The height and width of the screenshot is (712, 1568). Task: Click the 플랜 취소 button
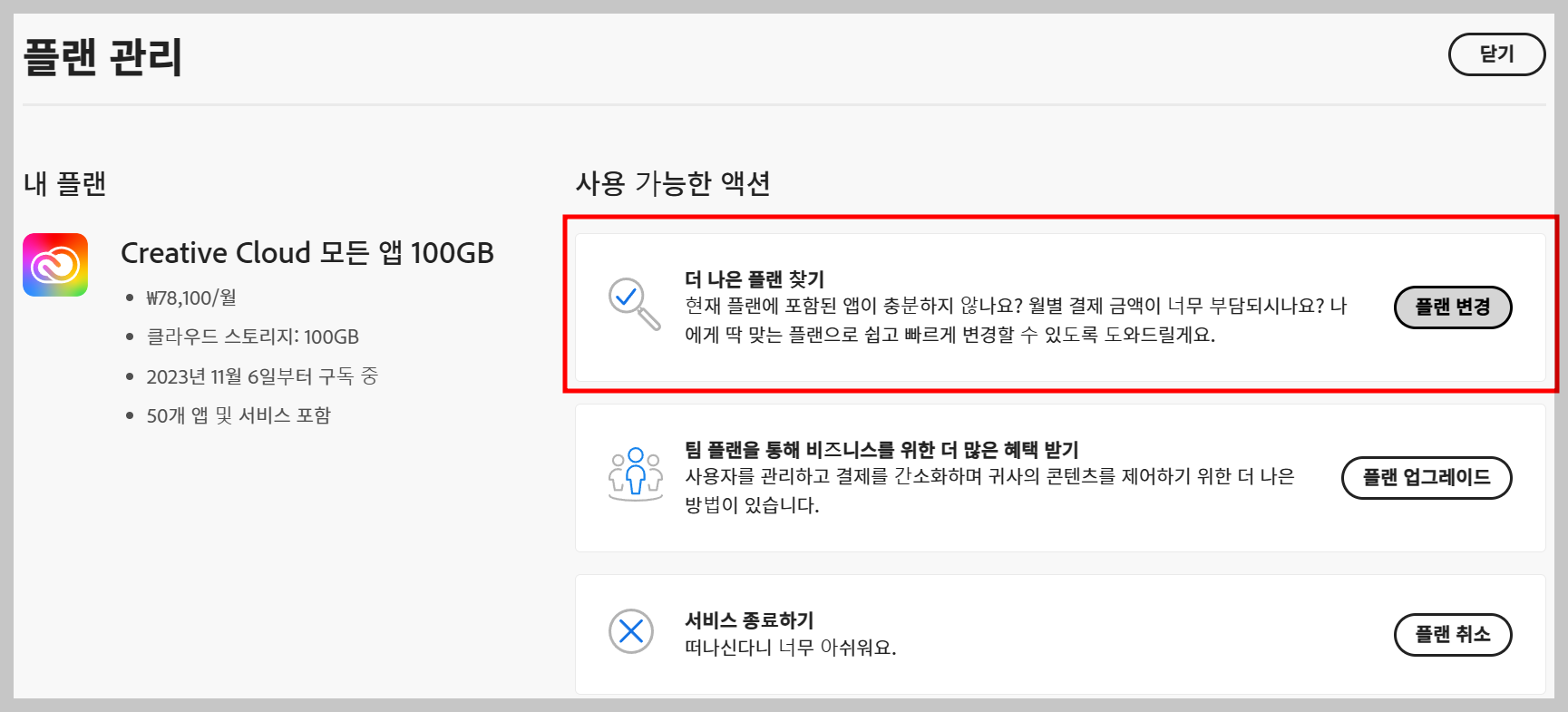[1453, 635]
